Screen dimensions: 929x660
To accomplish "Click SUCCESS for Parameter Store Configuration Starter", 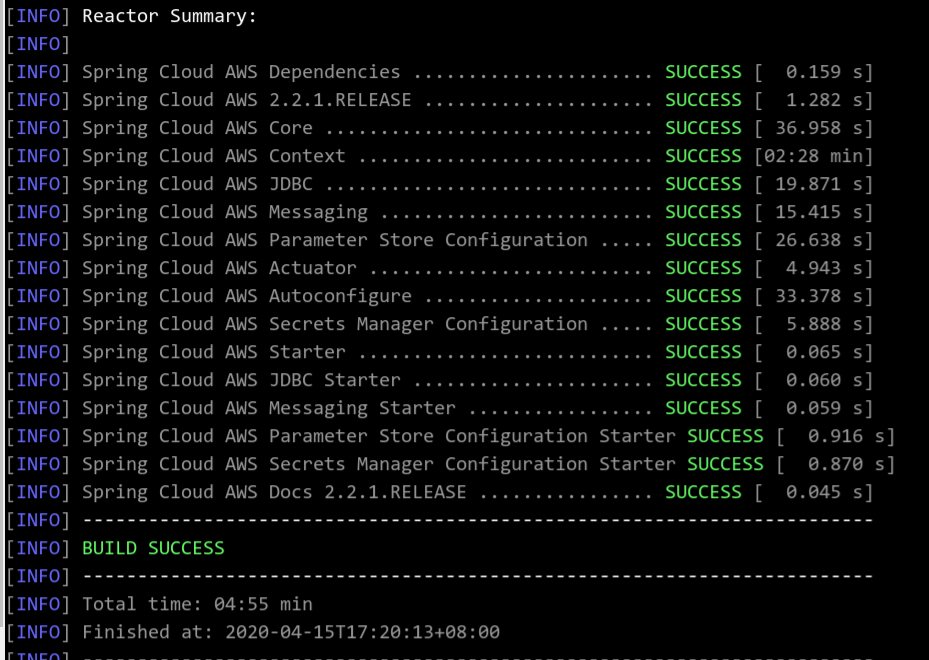I will click(725, 437).
